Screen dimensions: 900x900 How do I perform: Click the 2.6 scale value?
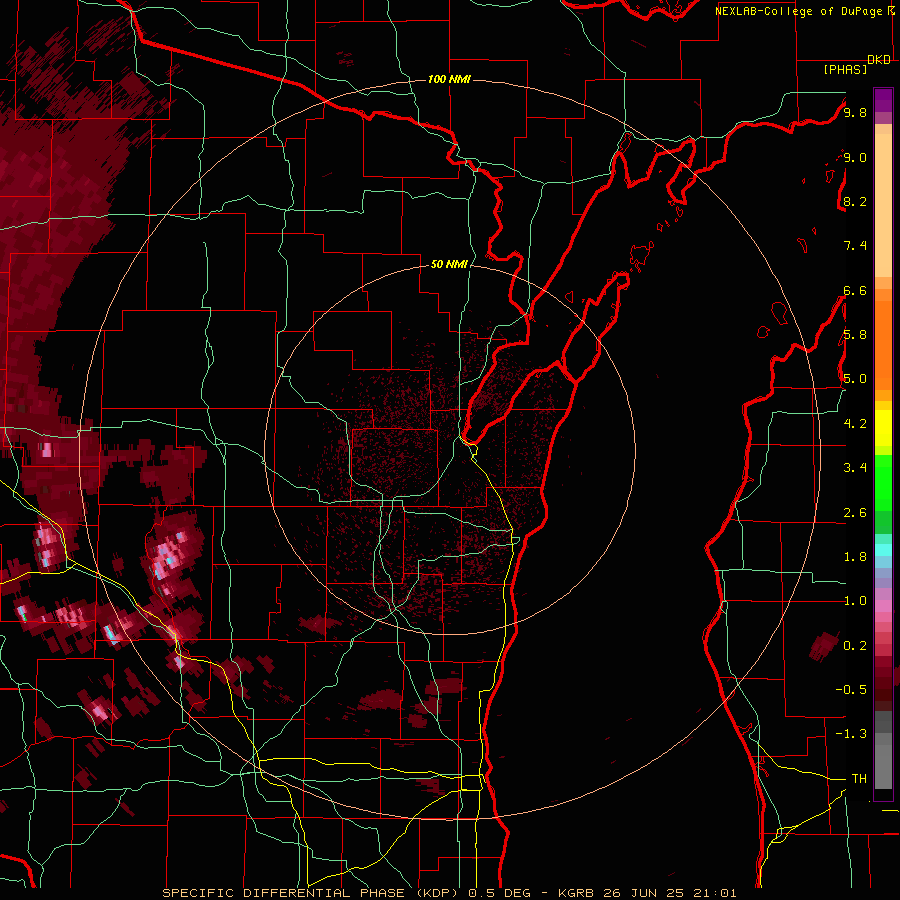[x=855, y=513]
